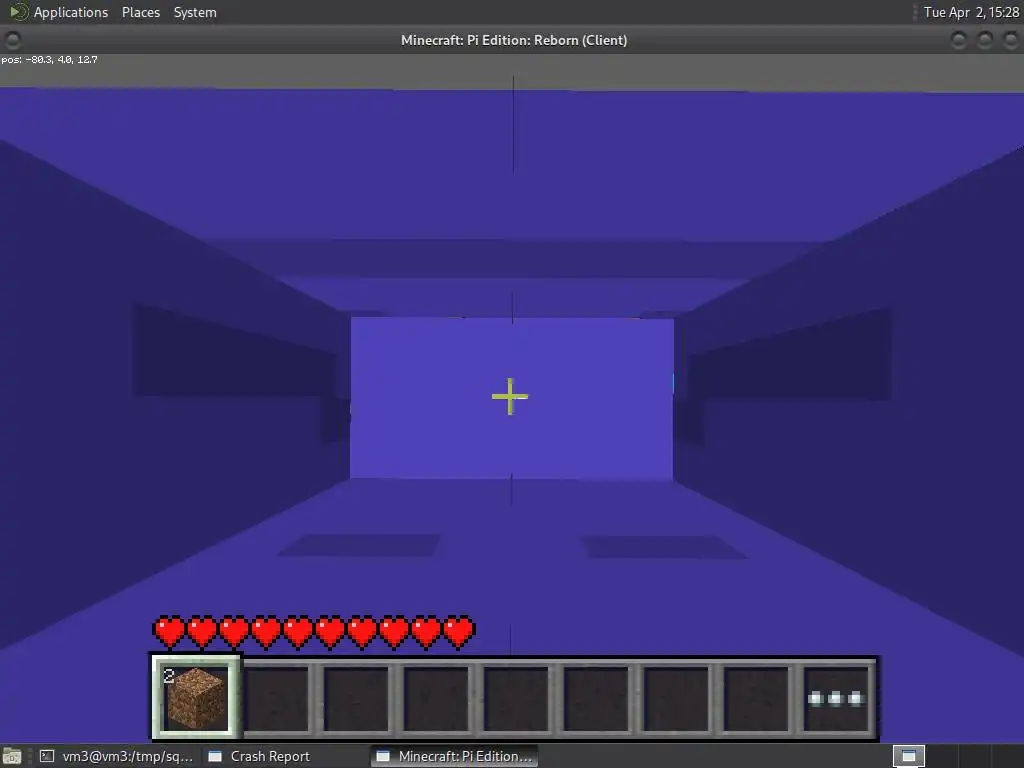This screenshot has height=768, width=1024.
Task: Click the show desktop icon in taskbar
Action: tap(11, 757)
